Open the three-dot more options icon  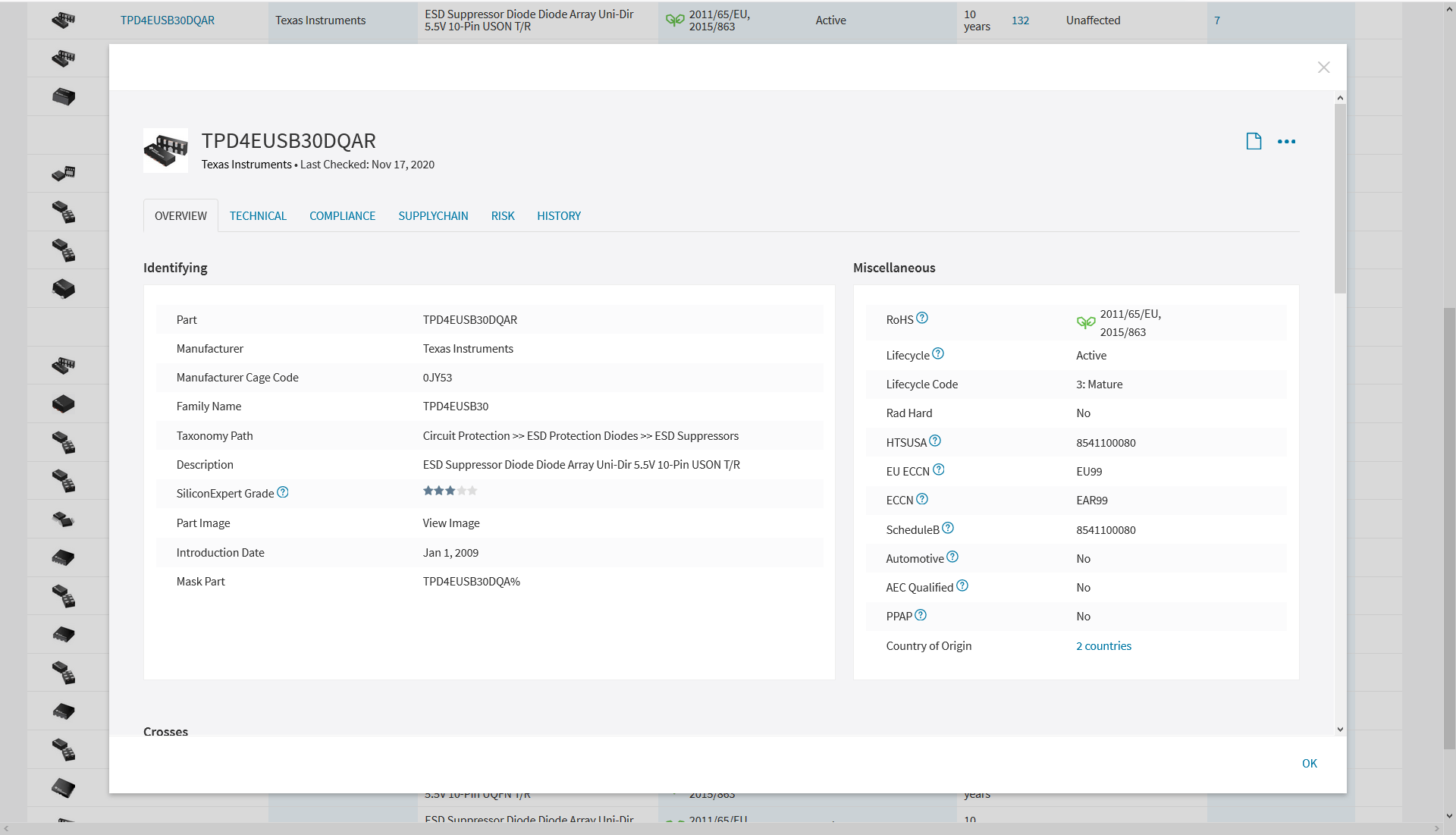tap(1287, 142)
